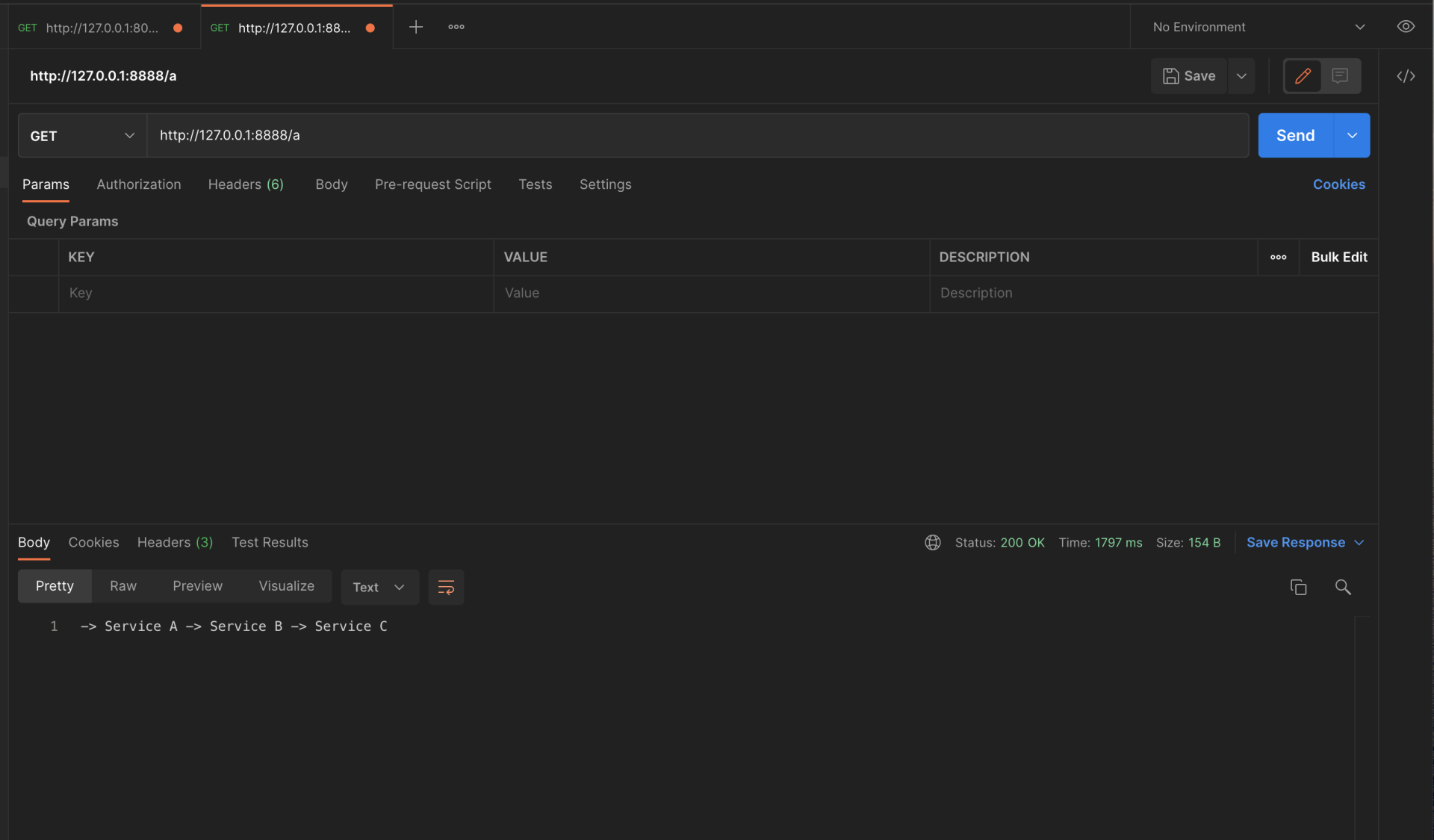Click the request title http://127.0.0.1:8888/a
Screen dimensions: 1434x840
pos(103,76)
